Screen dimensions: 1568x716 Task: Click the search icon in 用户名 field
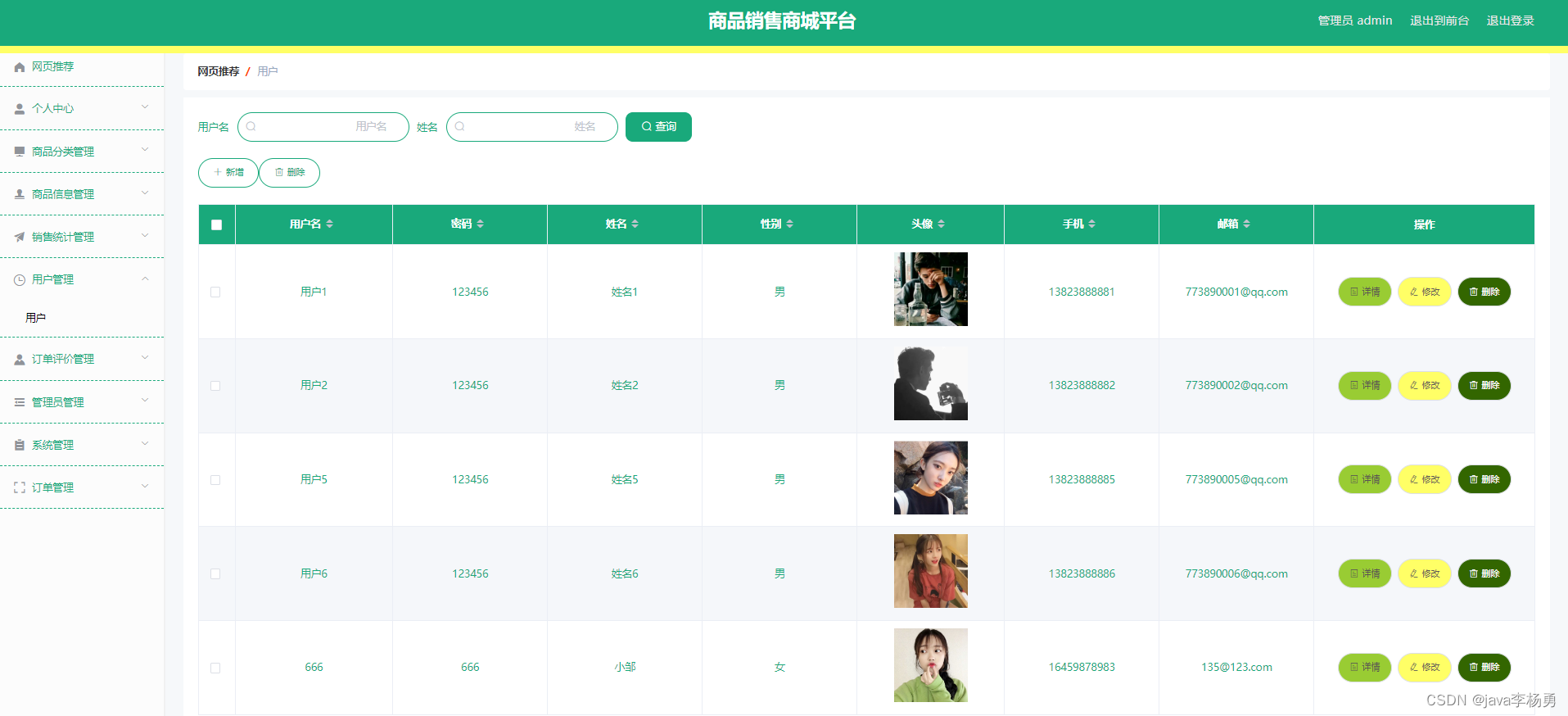pos(251,126)
